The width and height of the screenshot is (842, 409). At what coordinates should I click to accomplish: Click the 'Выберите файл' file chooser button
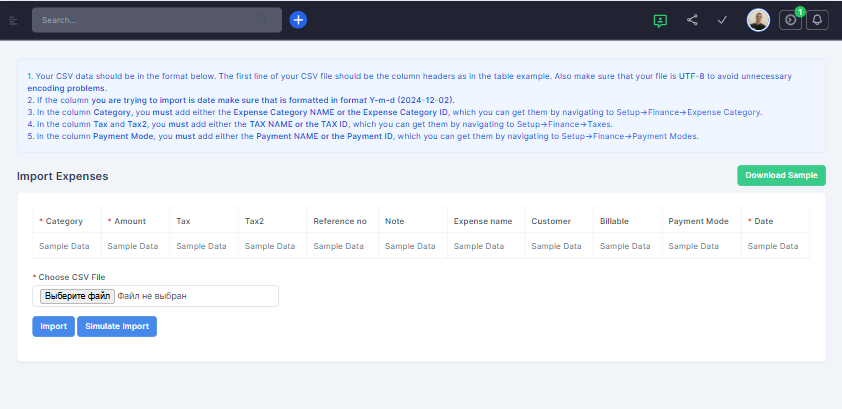[76, 296]
